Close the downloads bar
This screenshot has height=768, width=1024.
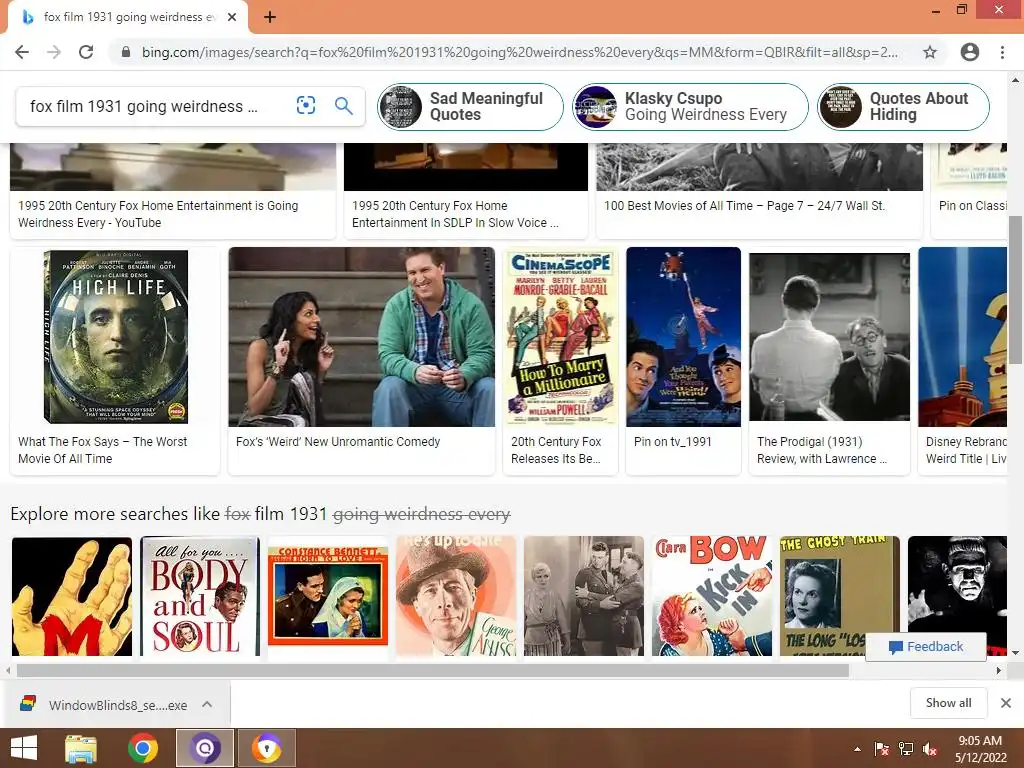(1006, 703)
